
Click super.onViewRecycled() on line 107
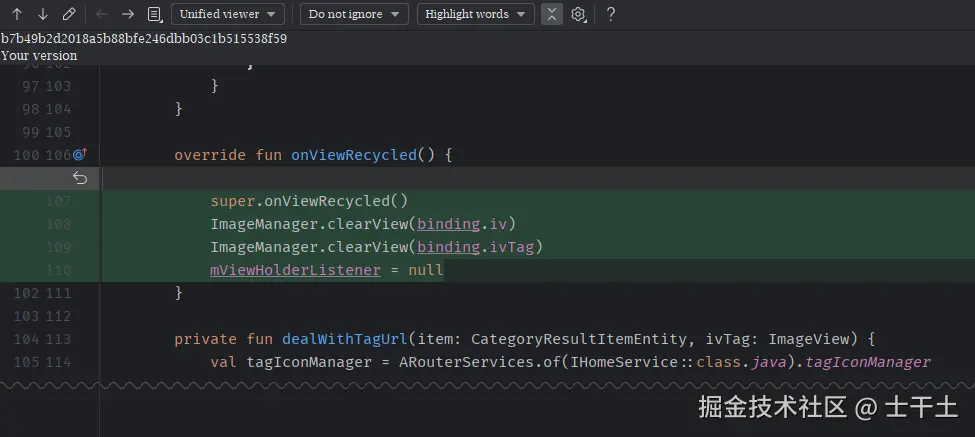(x=309, y=201)
